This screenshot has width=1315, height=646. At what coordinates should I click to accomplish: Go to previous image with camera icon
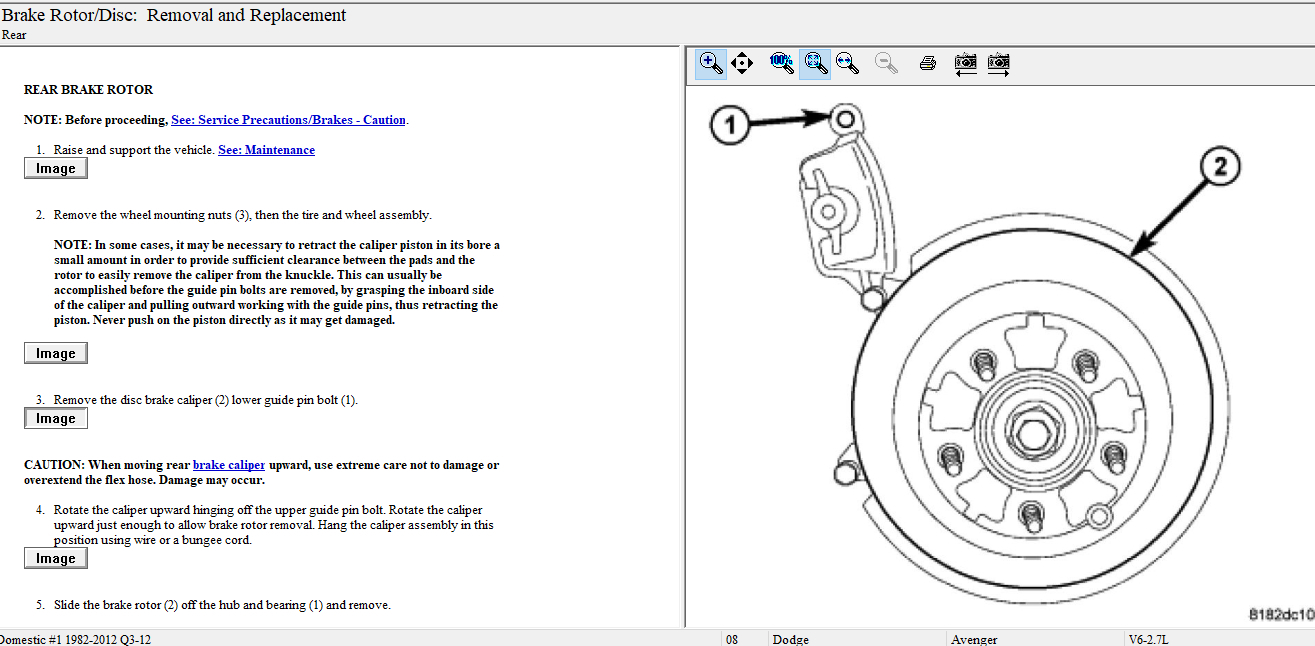click(965, 64)
